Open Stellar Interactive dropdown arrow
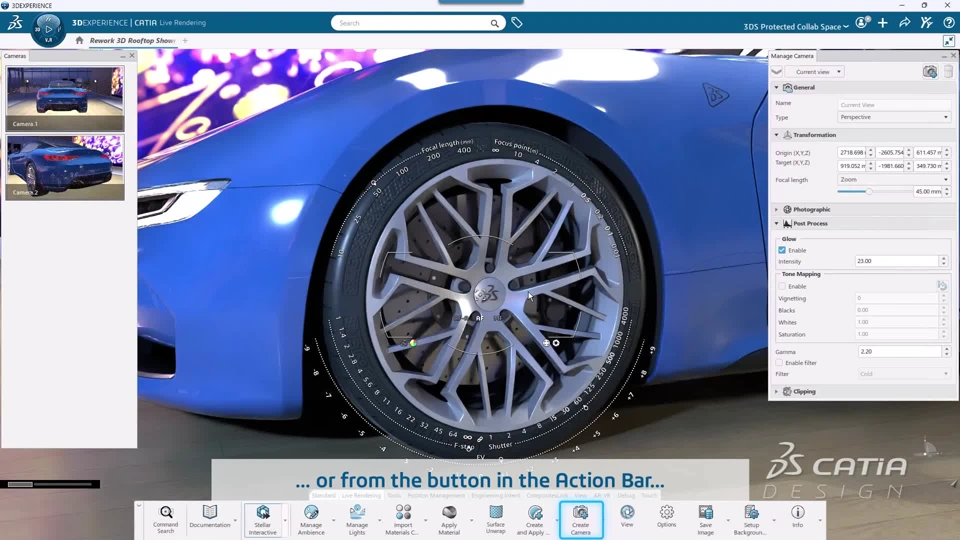Viewport: 960px width, 540px height. 285,520
